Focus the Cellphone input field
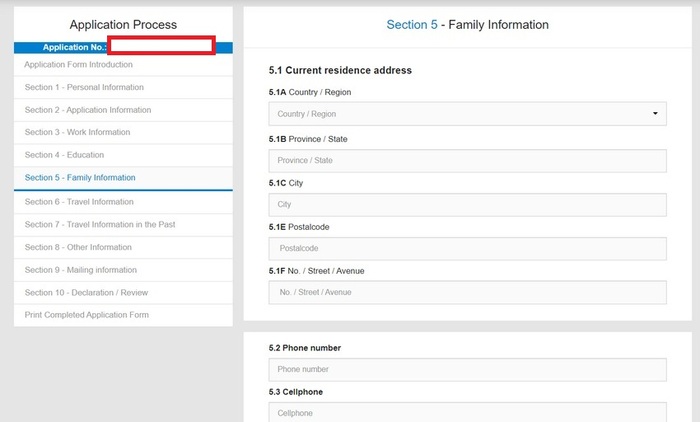700x422 pixels. click(x=467, y=412)
